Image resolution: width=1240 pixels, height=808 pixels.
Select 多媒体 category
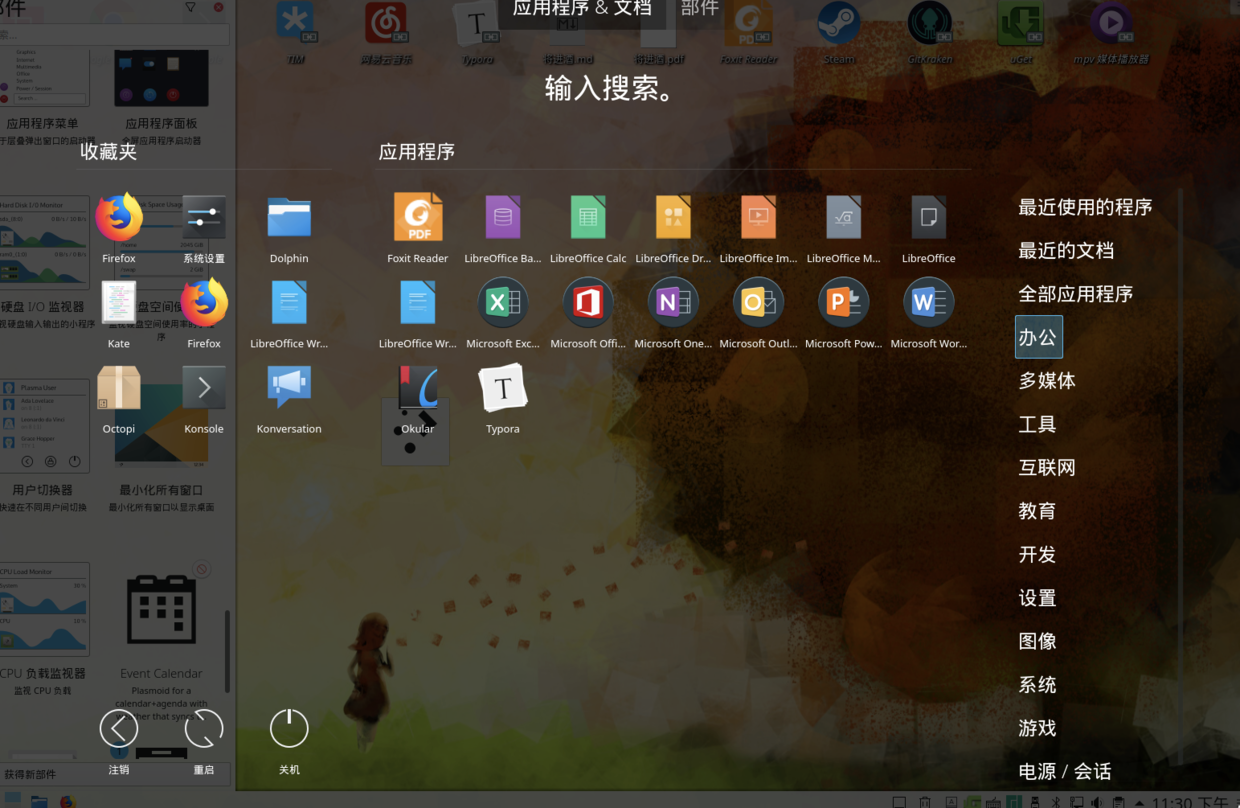click(1047, 381)
